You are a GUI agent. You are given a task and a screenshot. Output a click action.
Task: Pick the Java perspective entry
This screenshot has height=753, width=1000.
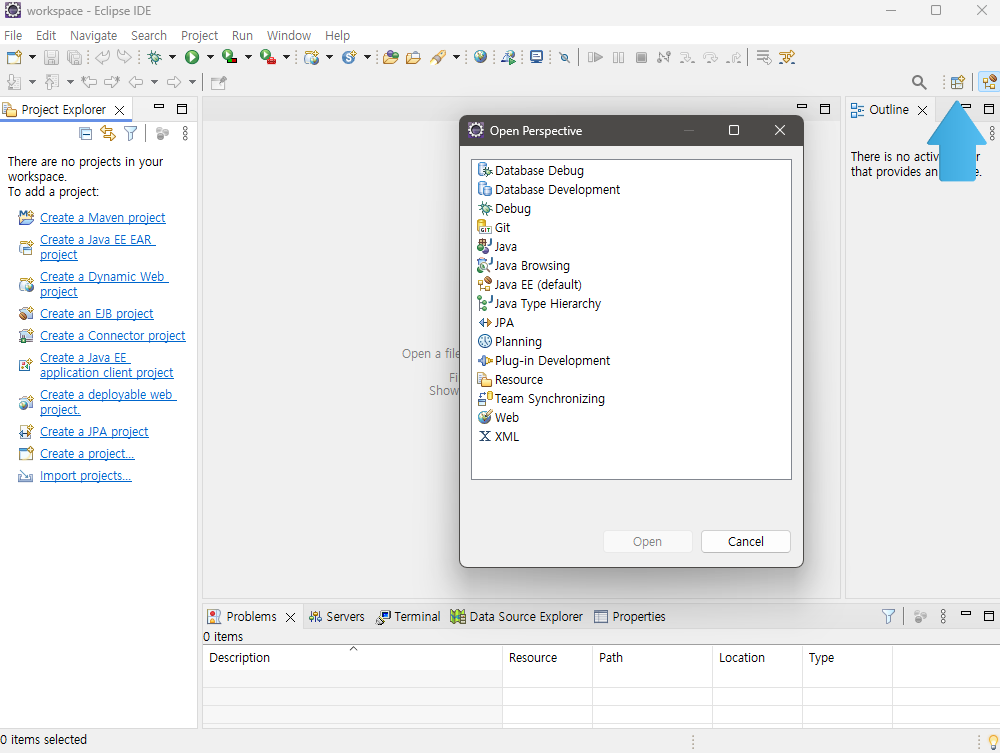[x=497, y=246]
